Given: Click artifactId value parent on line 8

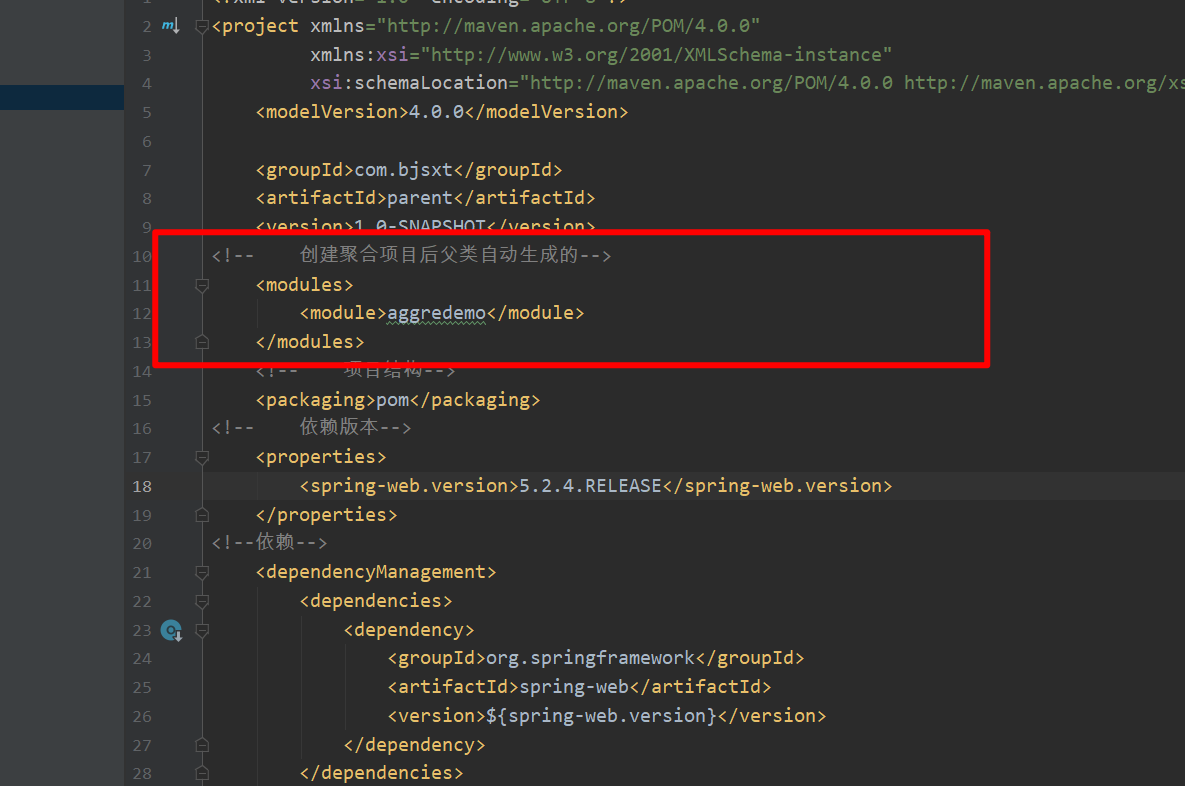Looking at the screenshot, I should [x=419, y=198].
